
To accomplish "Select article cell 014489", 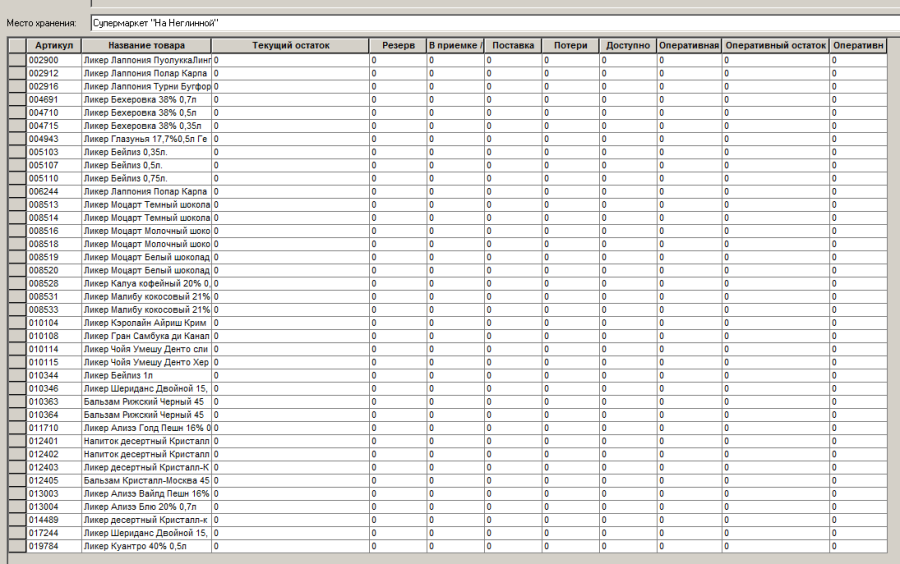I will pyautogui.click(x=54, y=520).
